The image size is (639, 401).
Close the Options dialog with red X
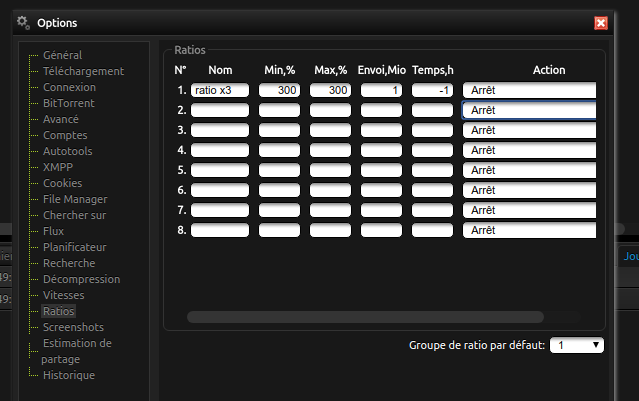coord(600,23)
